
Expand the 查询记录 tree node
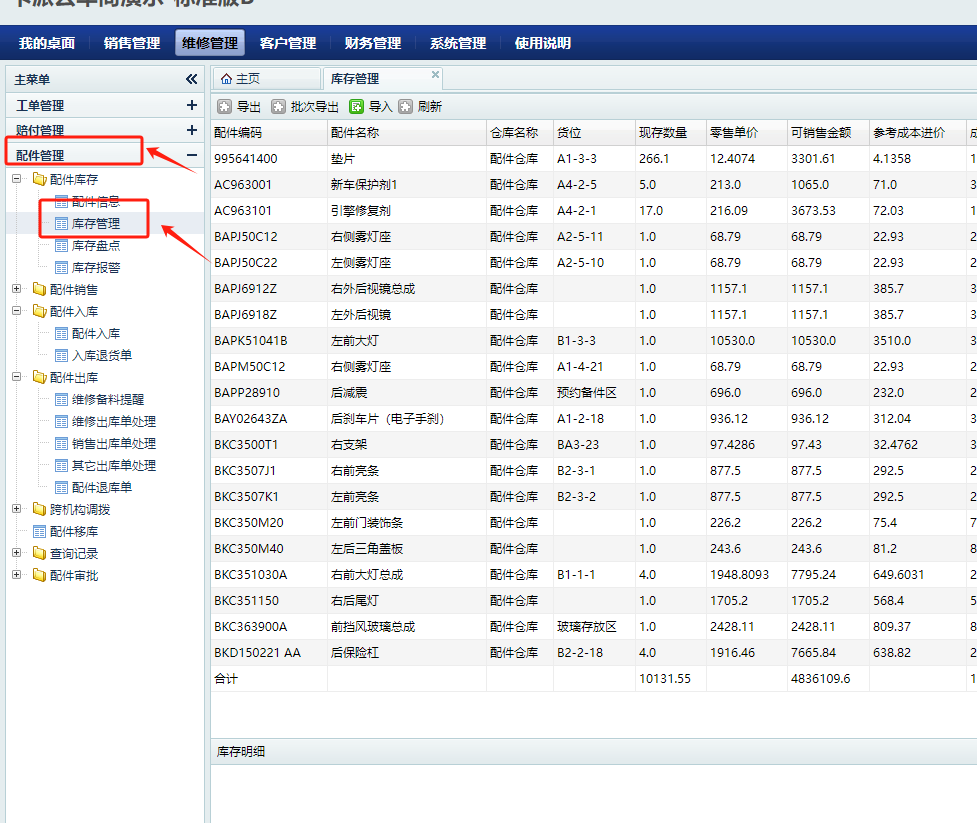point(16,553)
